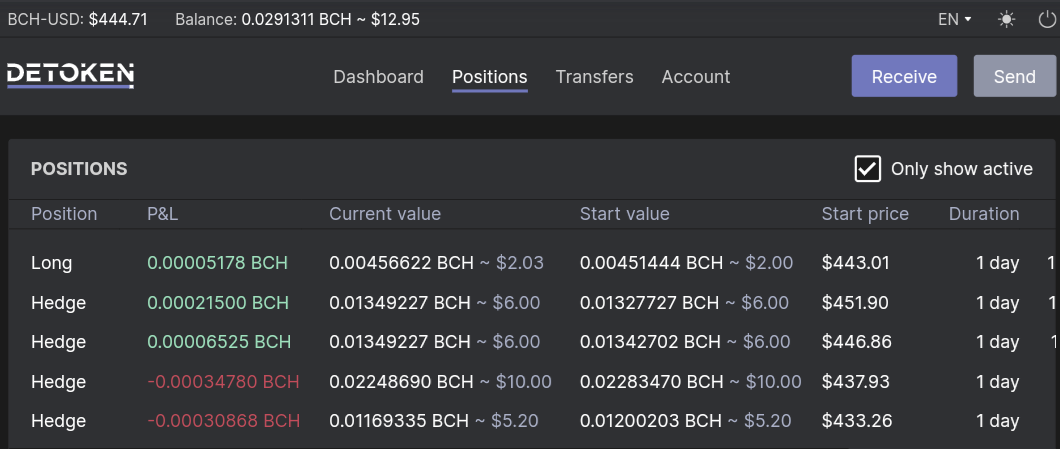Image resolution: width=1060 pixels, height=449 pixels.
Task: Open the Dashboard tab
Action: [379, 77]
